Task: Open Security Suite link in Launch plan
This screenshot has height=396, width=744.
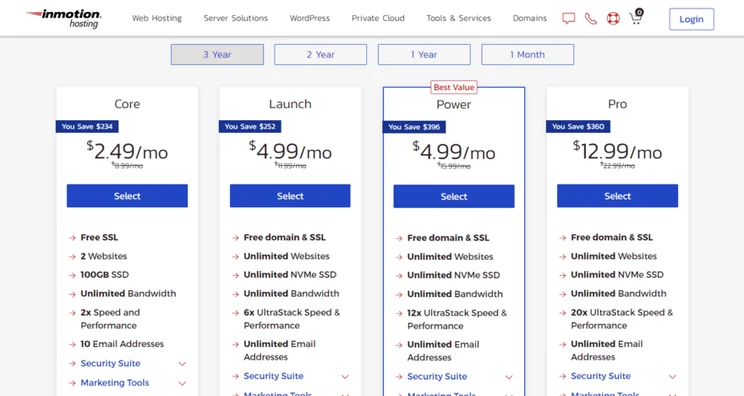Action: click(273, 376)
